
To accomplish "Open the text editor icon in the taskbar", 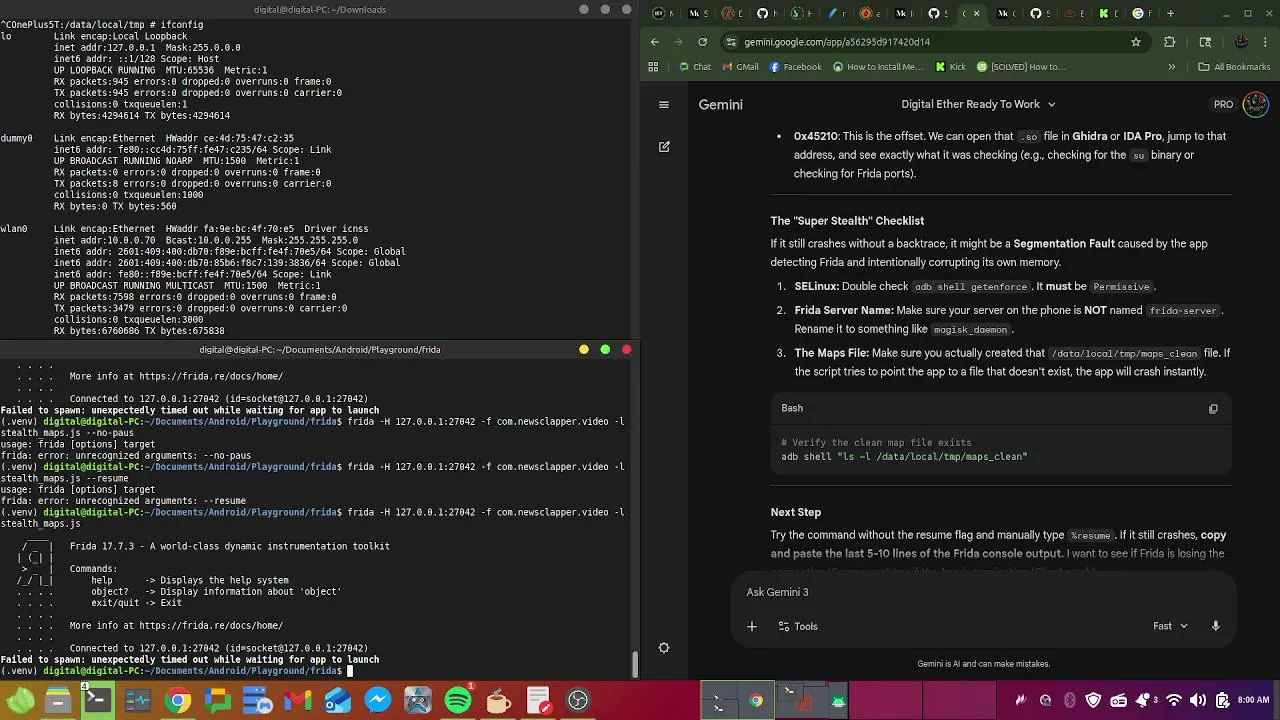I will click(x=538, y=700).
